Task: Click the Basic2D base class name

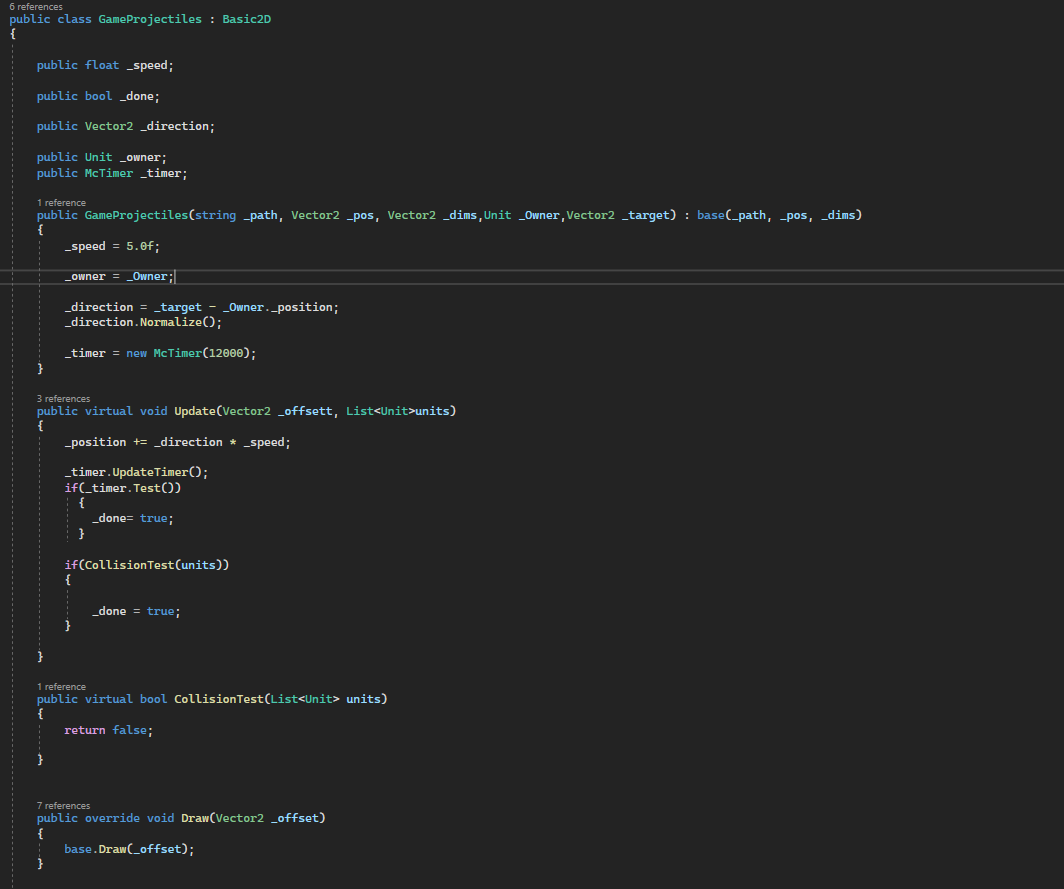Action: (246, 19)
